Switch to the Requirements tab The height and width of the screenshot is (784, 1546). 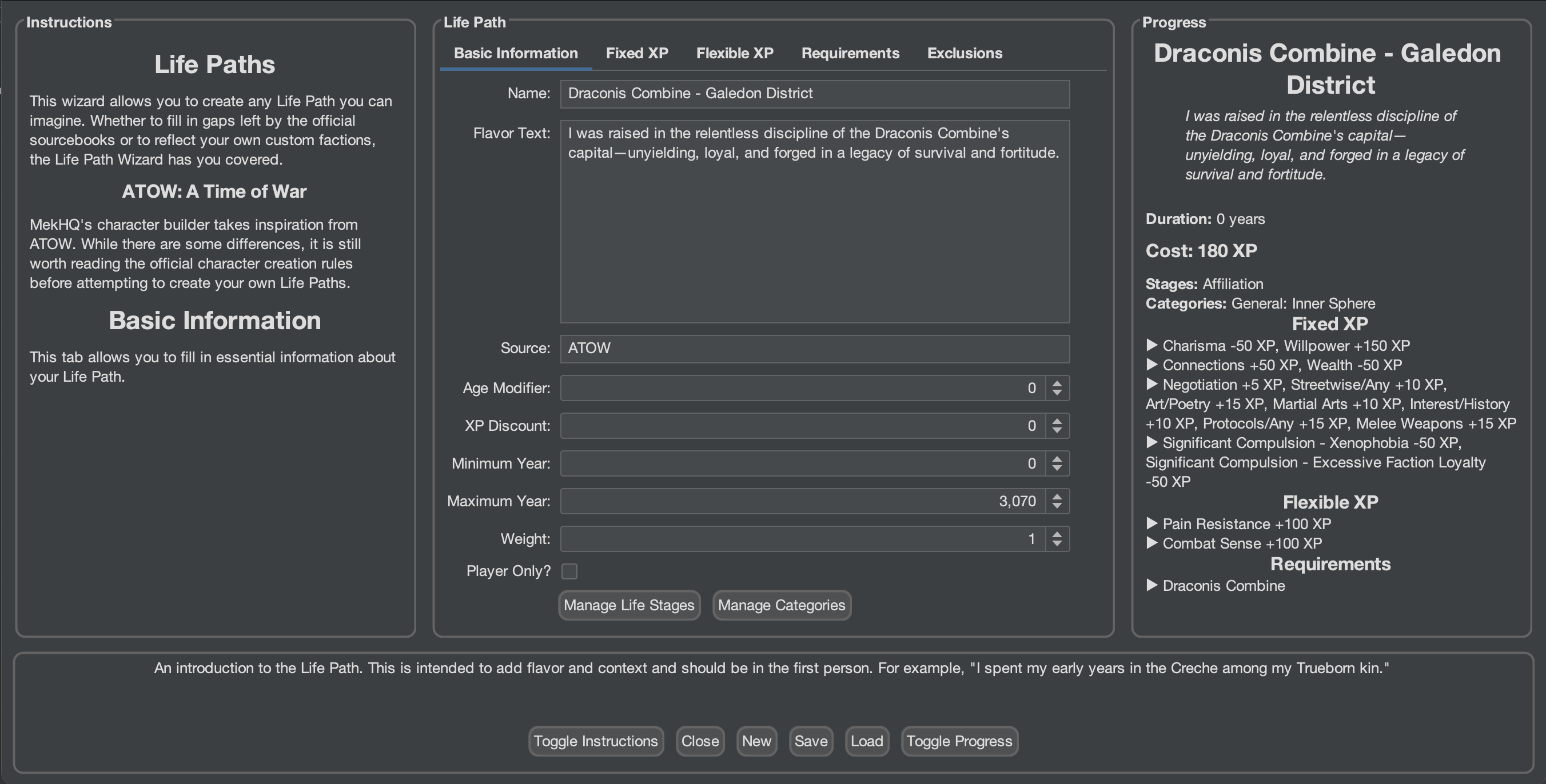(850, 53)
